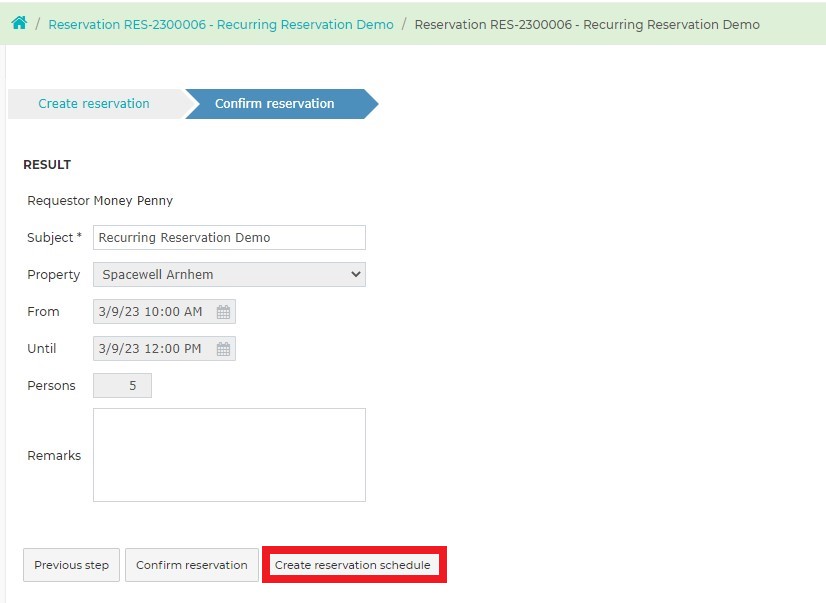Open first Reservation RES-2300006 breadcrumb link
Image resolution: width=826 pixels, height=603 pixels.
click(221, 25)
